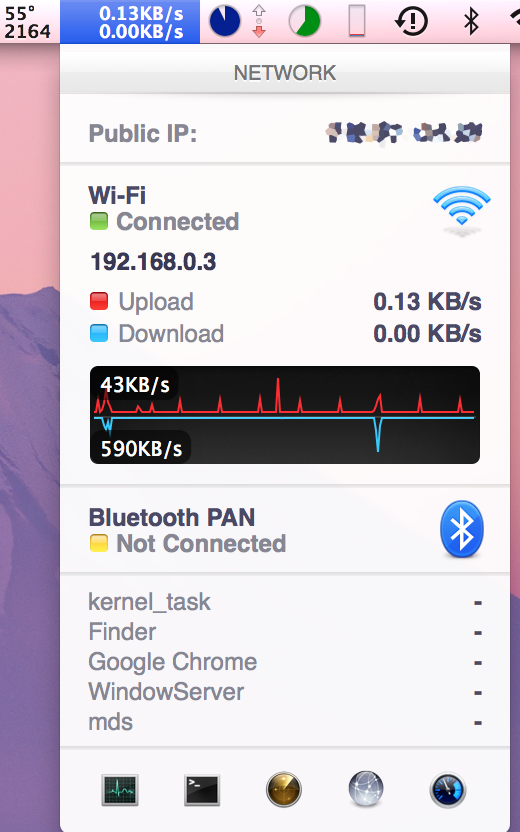Click the blurred Public IP address
The width and height of the screenshot is (520, 832).
click(x=404, y=133)
